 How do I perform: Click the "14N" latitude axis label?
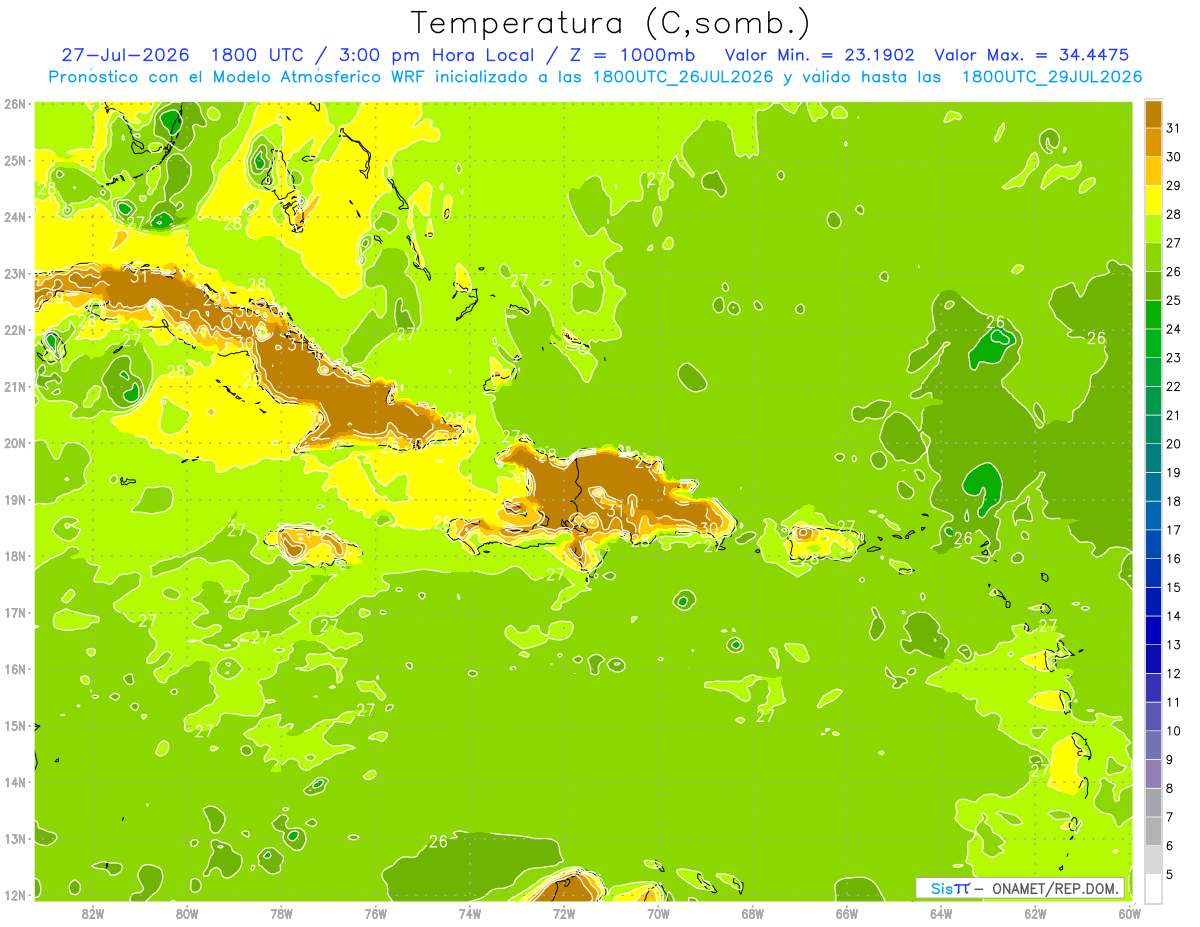coord(15,782)
